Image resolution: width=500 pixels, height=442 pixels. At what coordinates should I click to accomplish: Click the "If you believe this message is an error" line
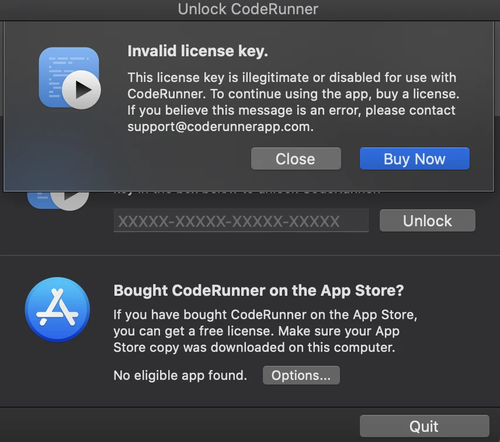click(291, 110)
